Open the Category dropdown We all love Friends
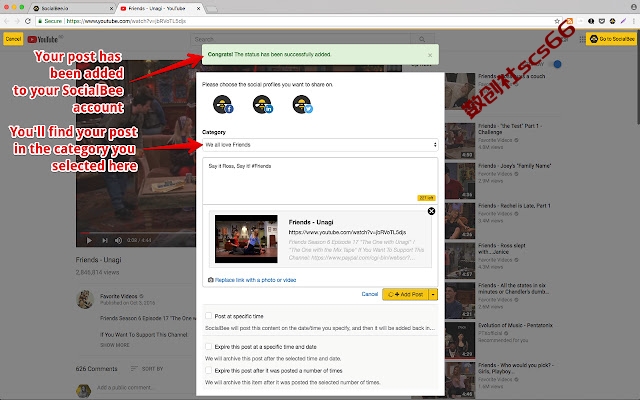 tap(320, 145)
